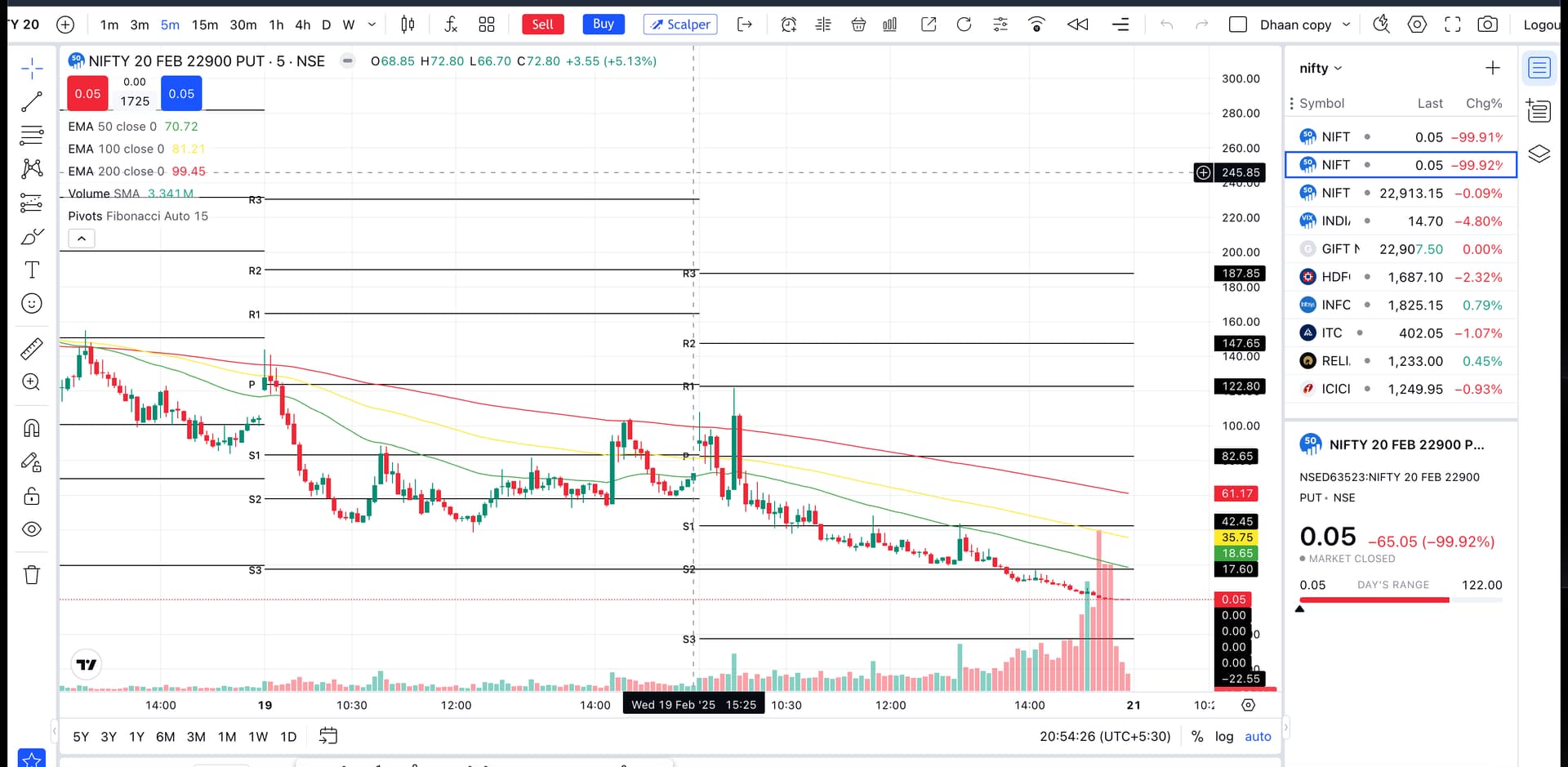Screen dimensions: 1568x767
Task: Click the day's range slider bar
Action: coord(1401,600)
